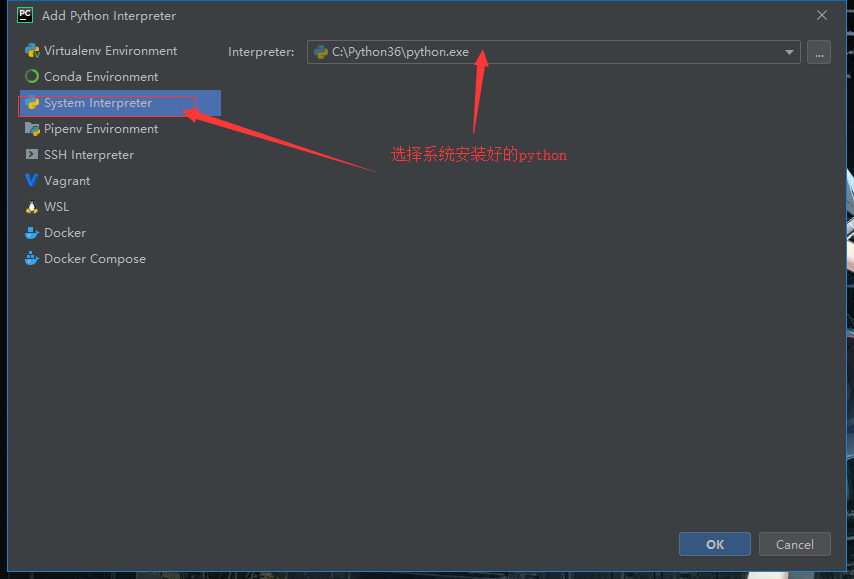Open the browse ellipsis button
Viewport: 854px width, 579px height.
819,52
